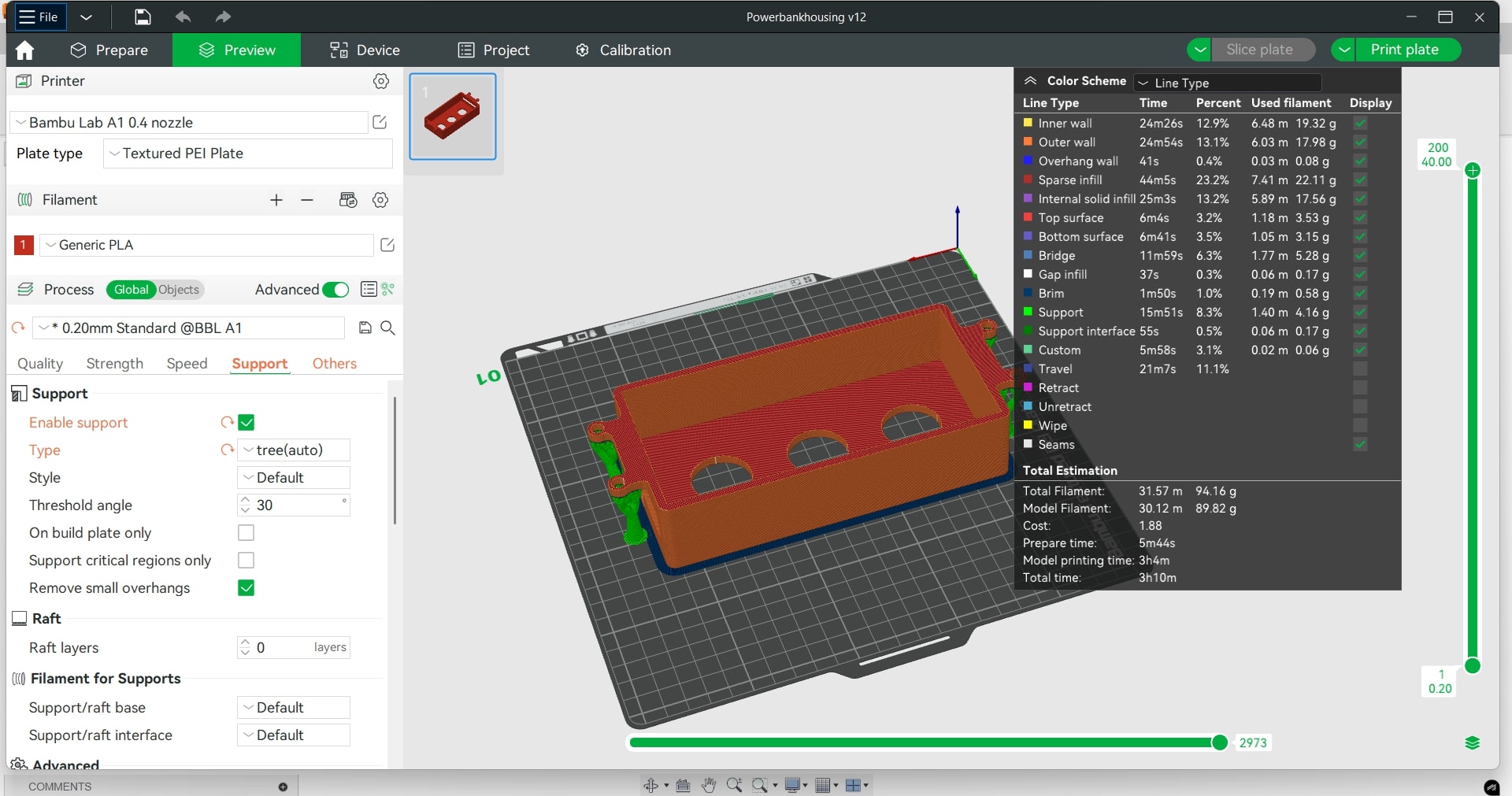
Task: Select the Global process scope
Action: (x=131, y=290)
